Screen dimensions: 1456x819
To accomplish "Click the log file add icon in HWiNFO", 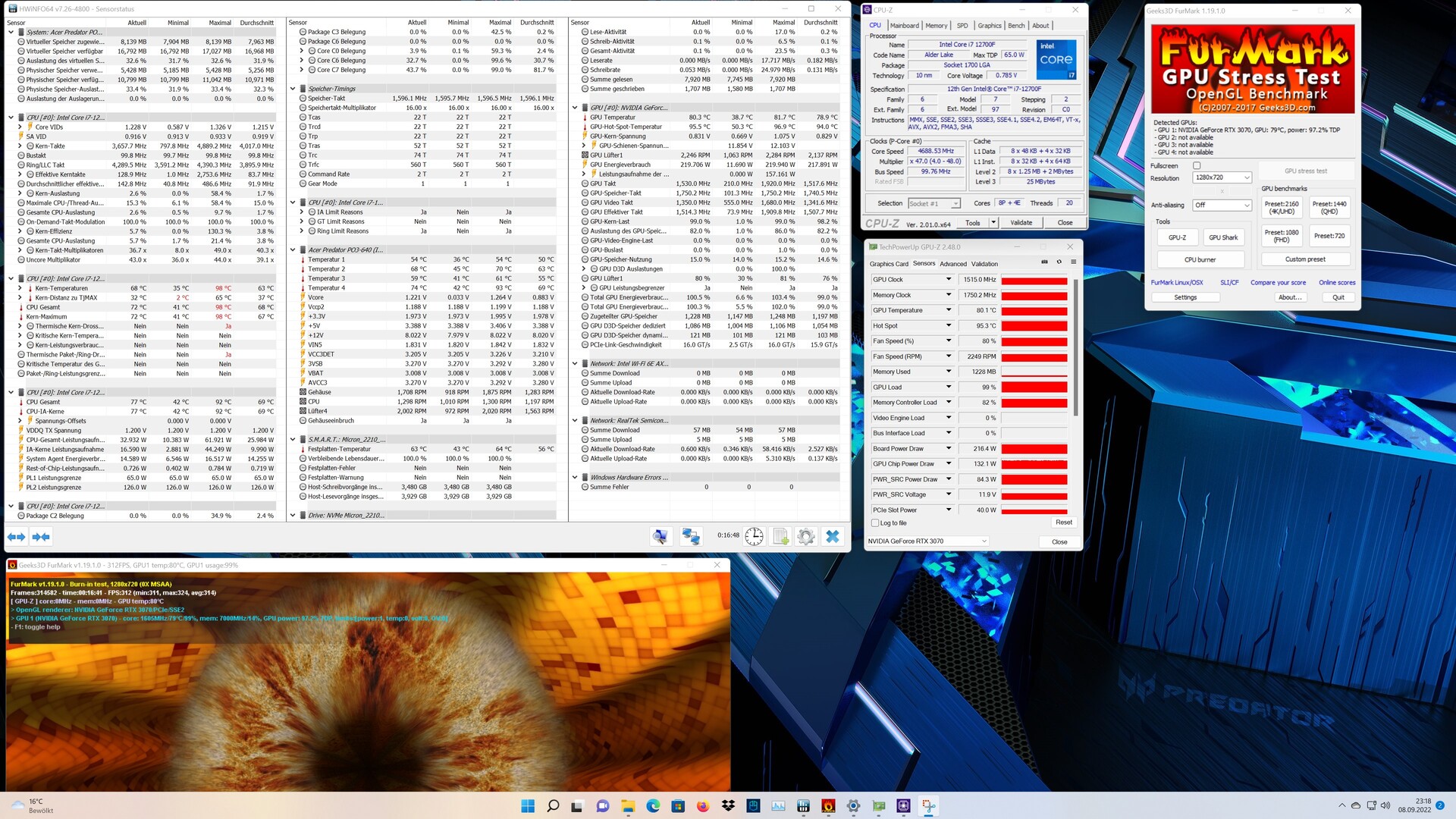I will point(780,536).
